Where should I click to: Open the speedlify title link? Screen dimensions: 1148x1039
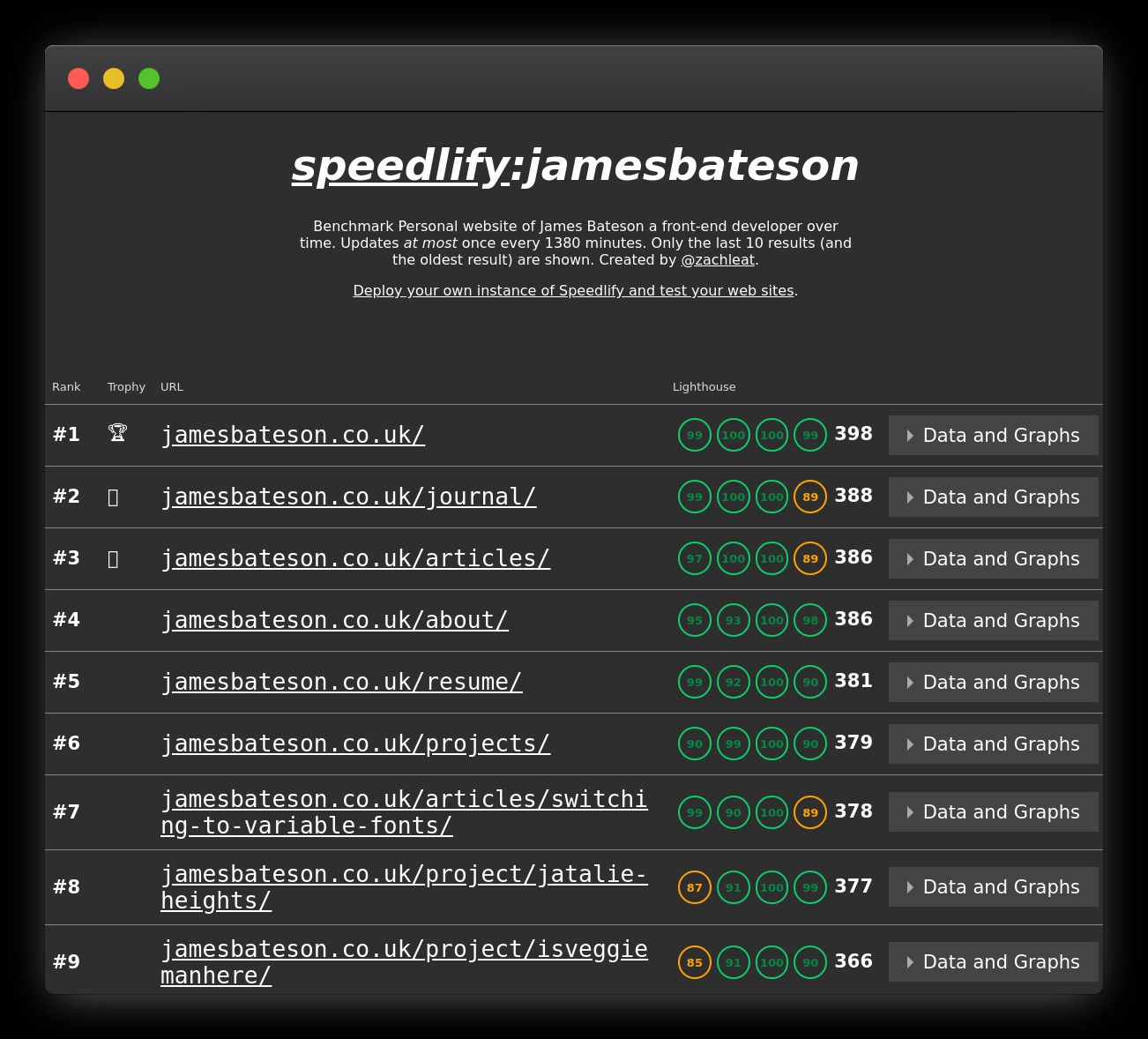(x=400, y=166)
